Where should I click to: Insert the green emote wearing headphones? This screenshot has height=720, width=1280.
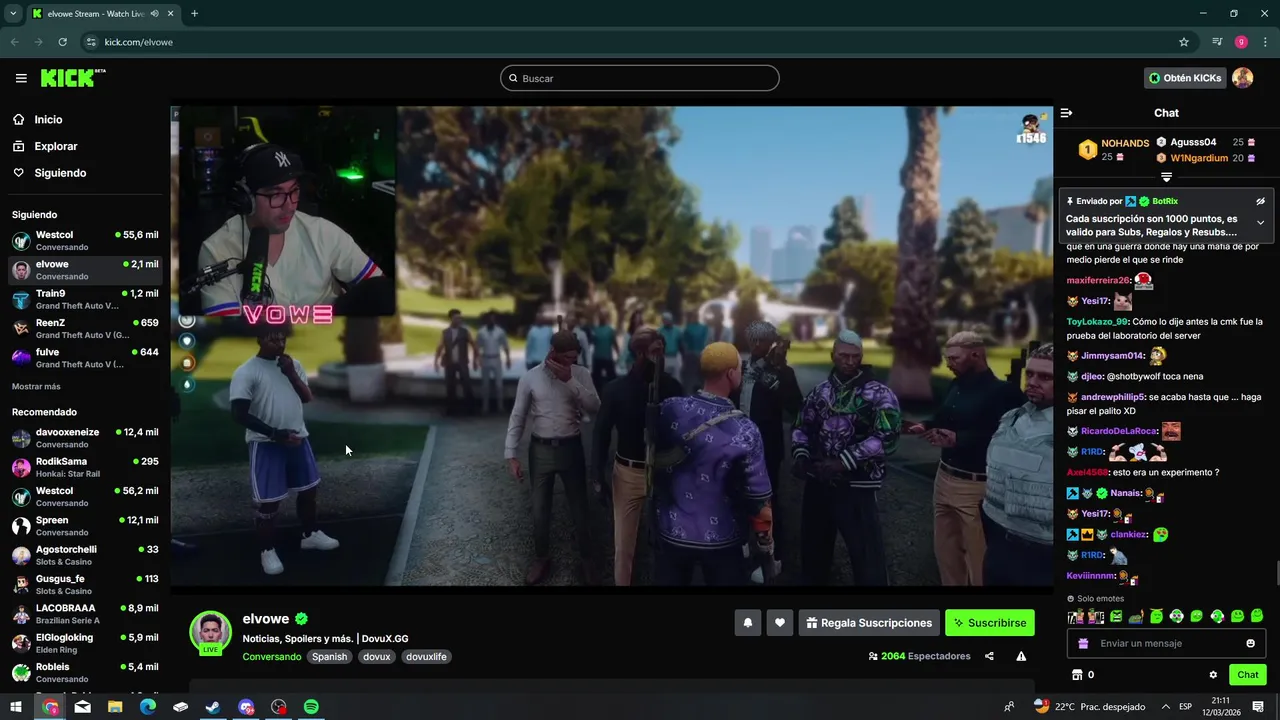coord(1176,616)
